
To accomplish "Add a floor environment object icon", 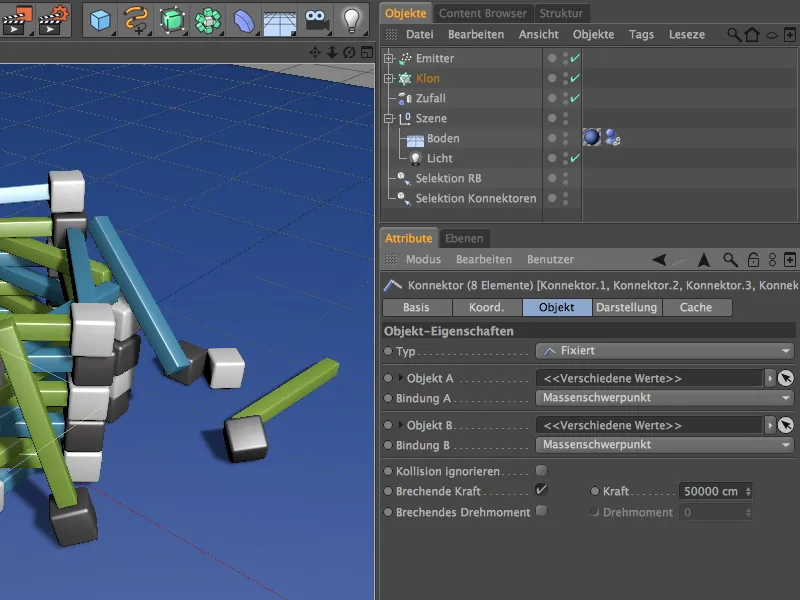I will [280, 22].
